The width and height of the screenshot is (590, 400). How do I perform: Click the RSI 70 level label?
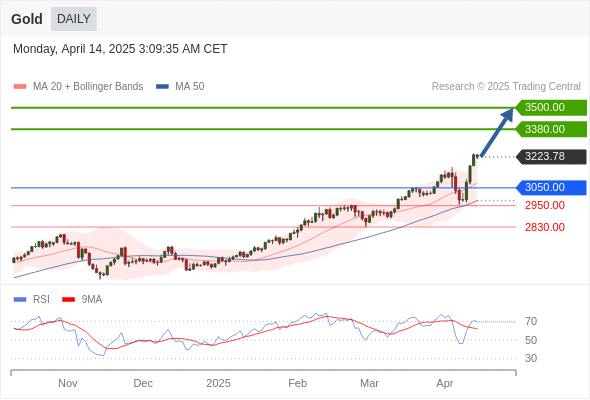coord(531,321)
